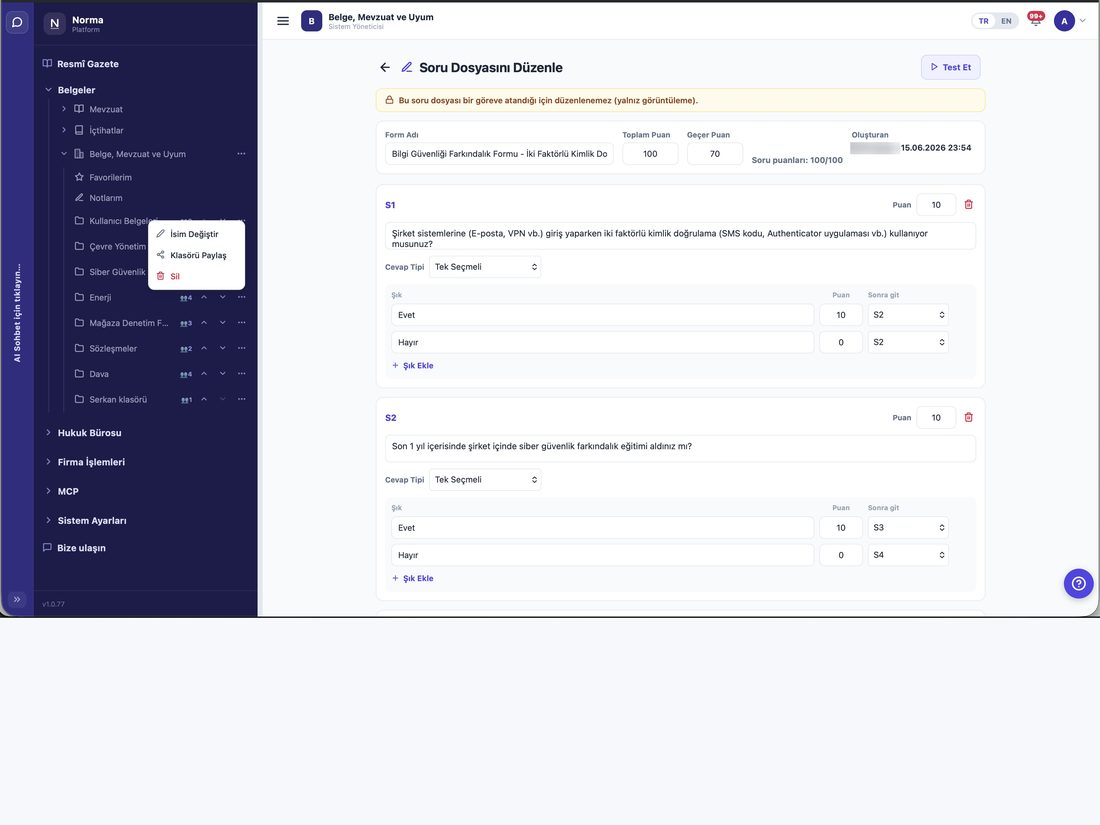Open more options for Mağaza Denetim folder
1100x825 pixels.
point(241,323)
